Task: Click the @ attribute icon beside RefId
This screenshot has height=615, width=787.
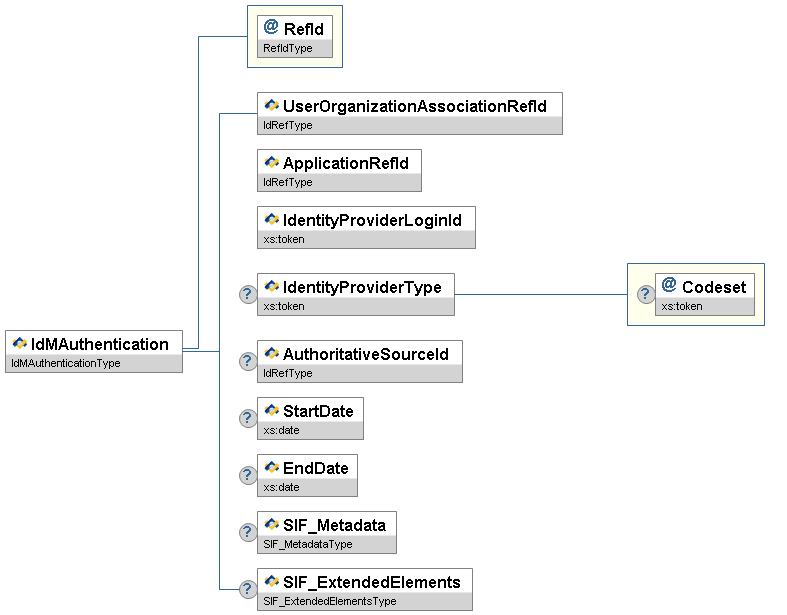Action: pyautogui.click(x=271, y=28)
